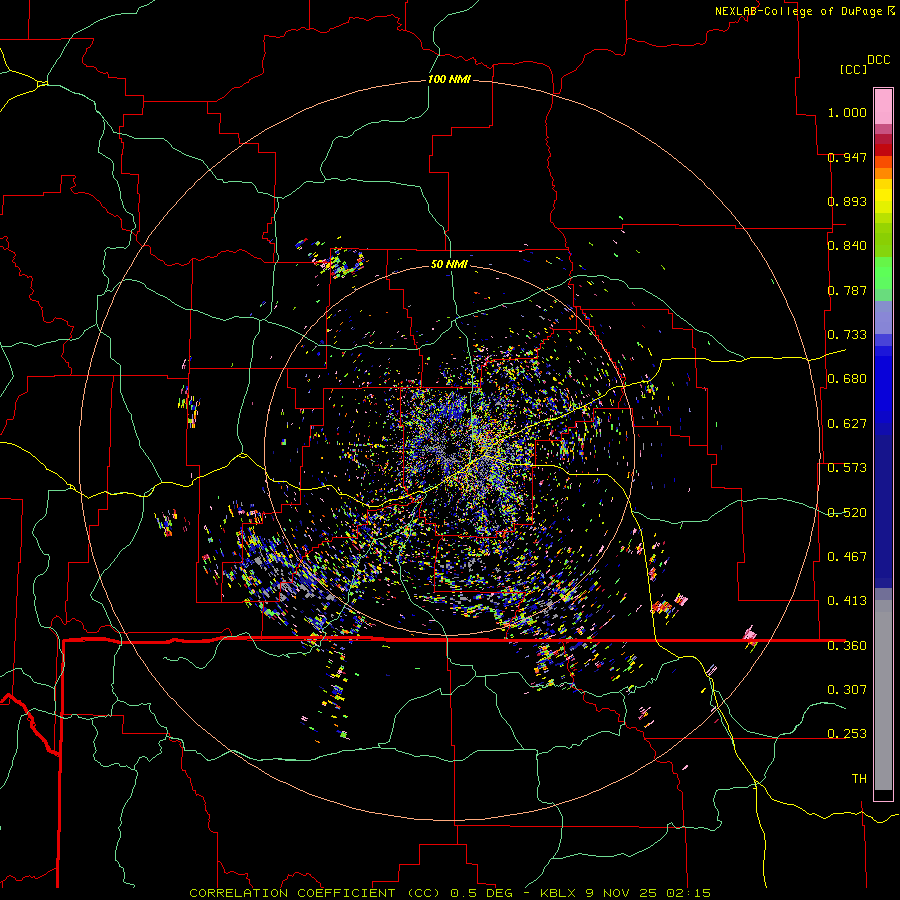Click the 0.253 scale value
This screenshot has width=900, height=900.
pos(847,734)
